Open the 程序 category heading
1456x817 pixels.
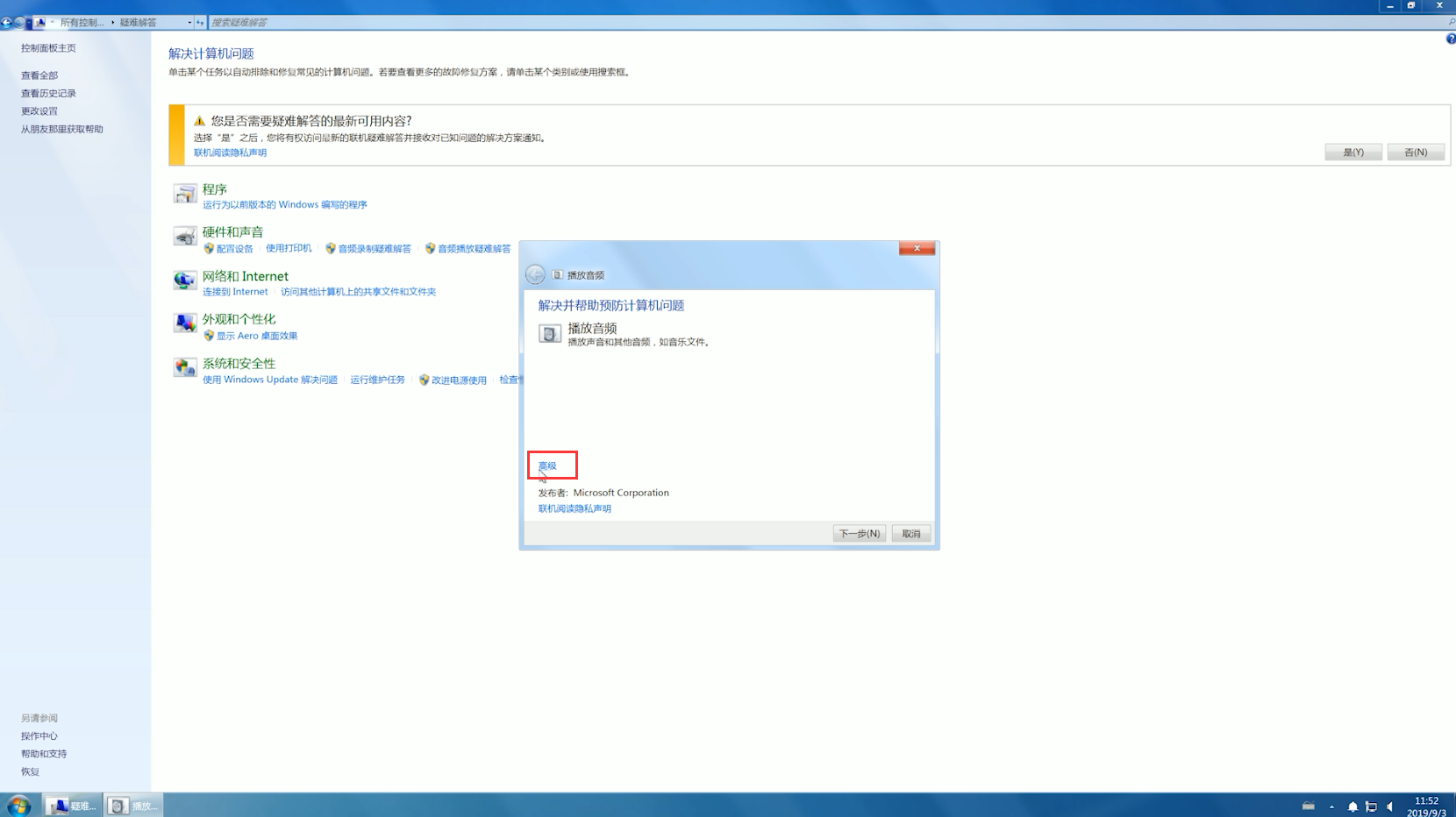click(x=215, y=189)
